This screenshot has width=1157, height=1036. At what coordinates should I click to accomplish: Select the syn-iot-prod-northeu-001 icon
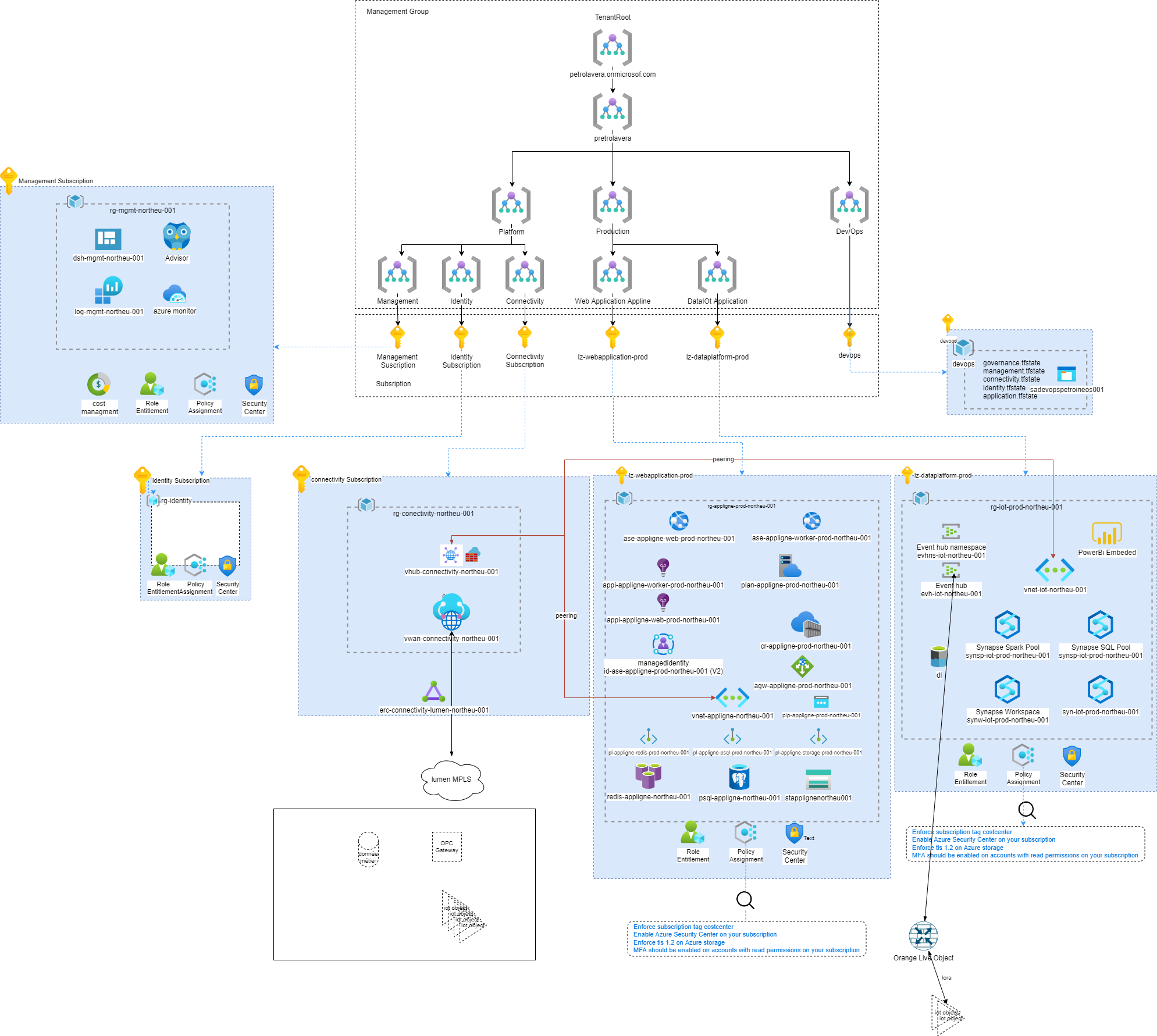[x=1101, y=689]
